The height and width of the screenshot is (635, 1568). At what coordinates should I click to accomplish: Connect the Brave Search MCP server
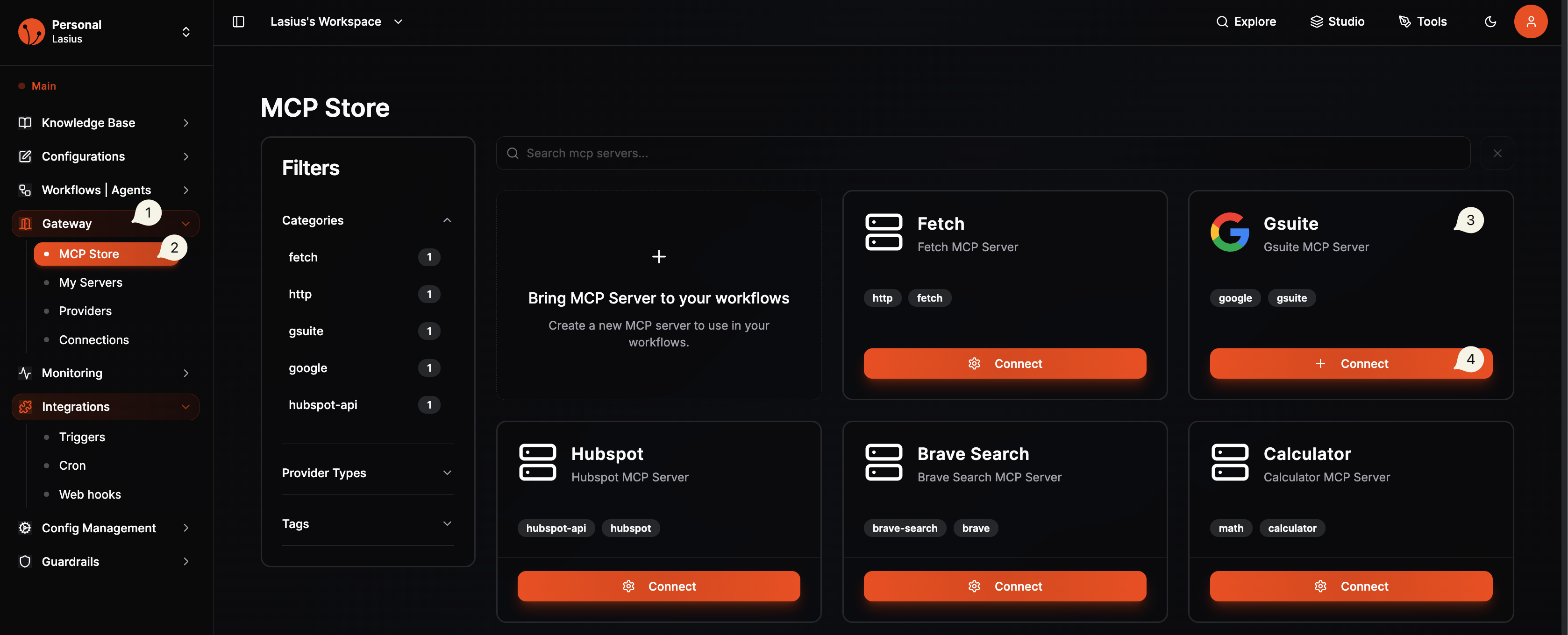[1005, 586]
